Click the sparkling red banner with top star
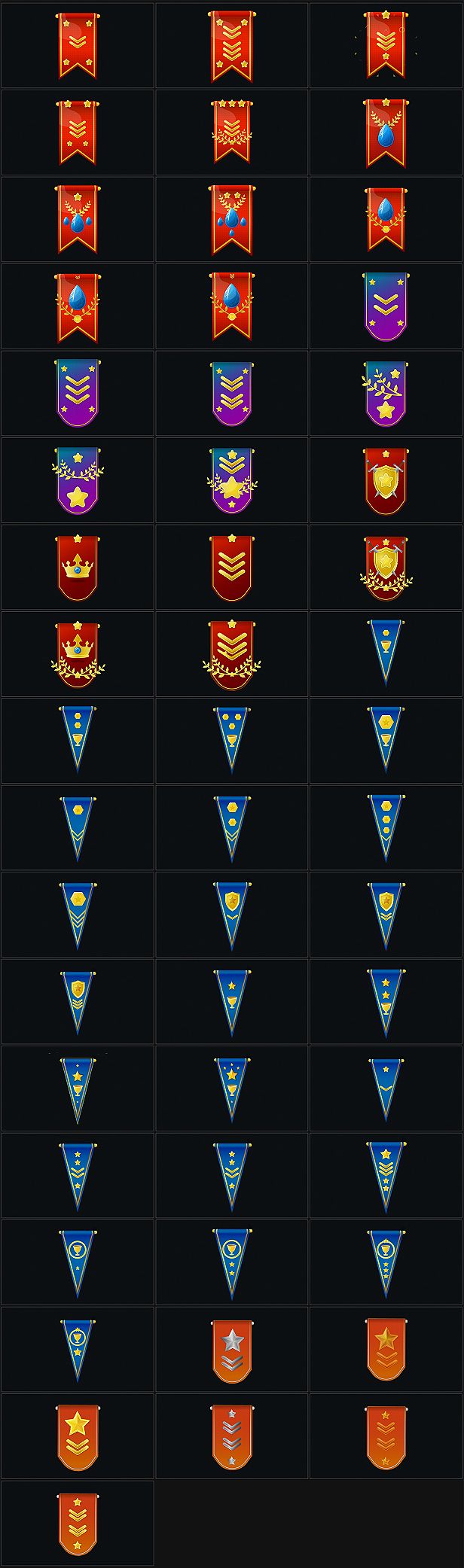464x1568 pixels. 386,46
